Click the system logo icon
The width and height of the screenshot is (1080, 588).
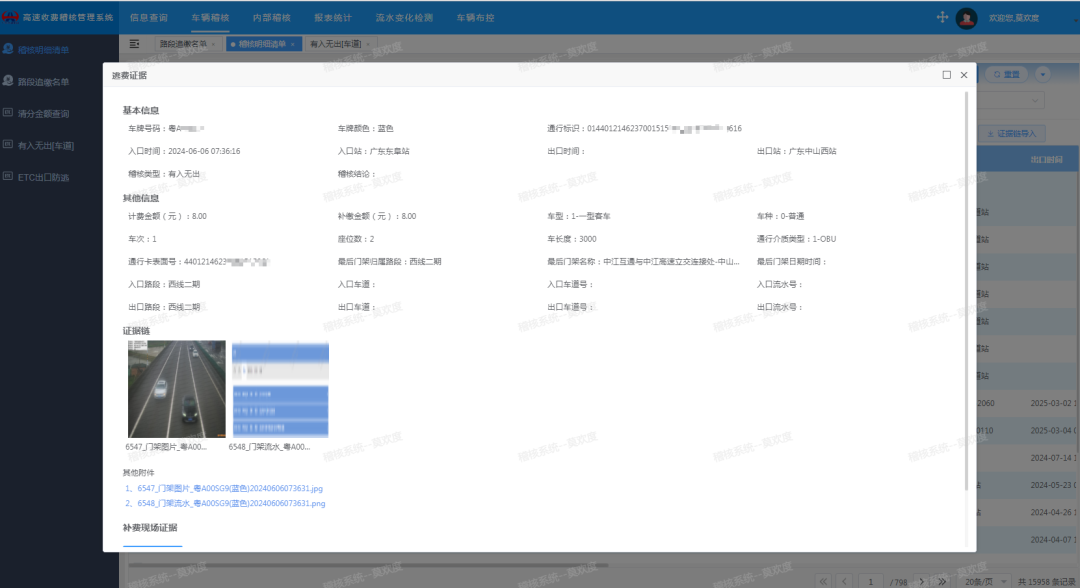coord(10,17)
